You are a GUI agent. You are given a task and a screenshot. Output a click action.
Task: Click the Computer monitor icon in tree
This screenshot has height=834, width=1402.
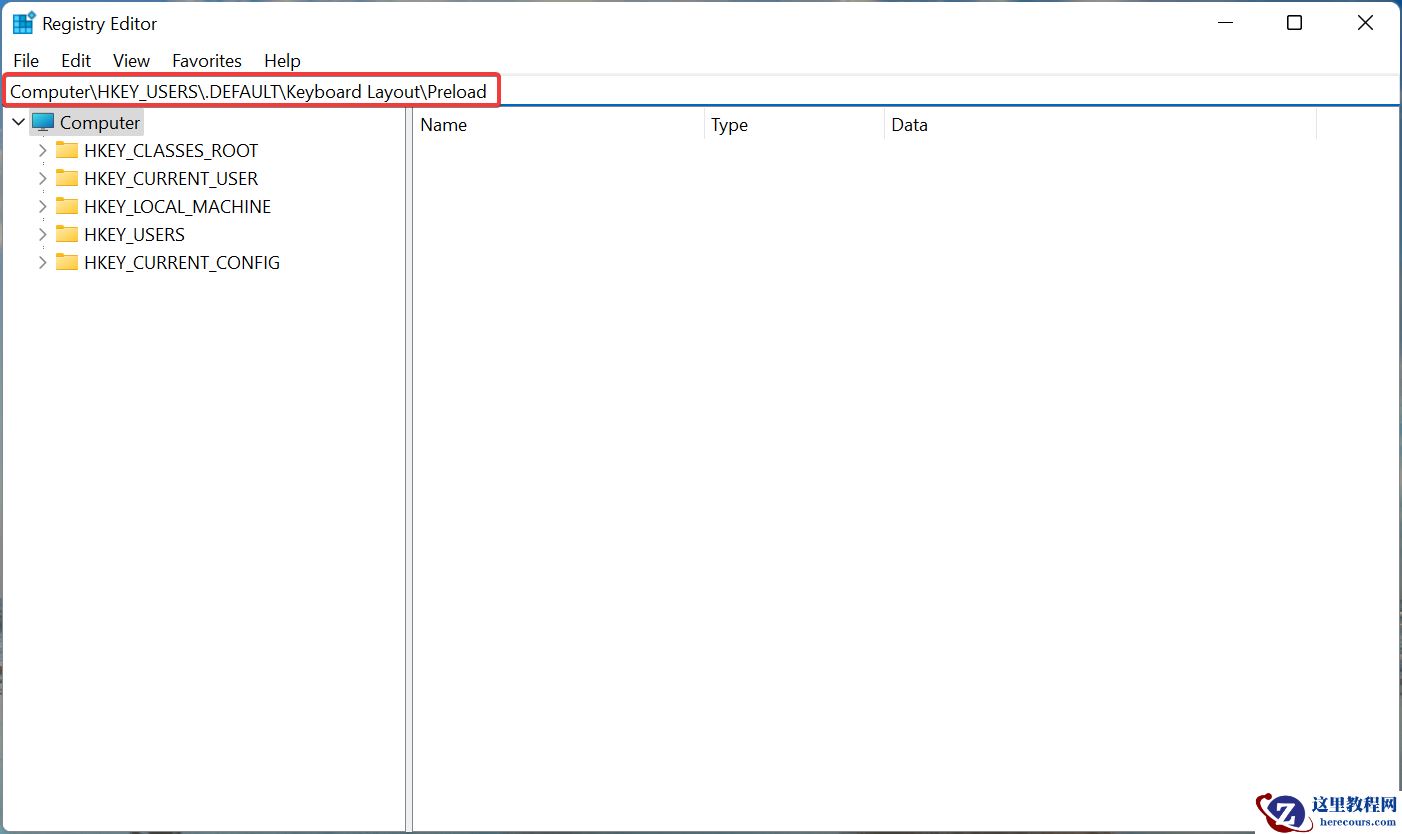pos(43,122)
